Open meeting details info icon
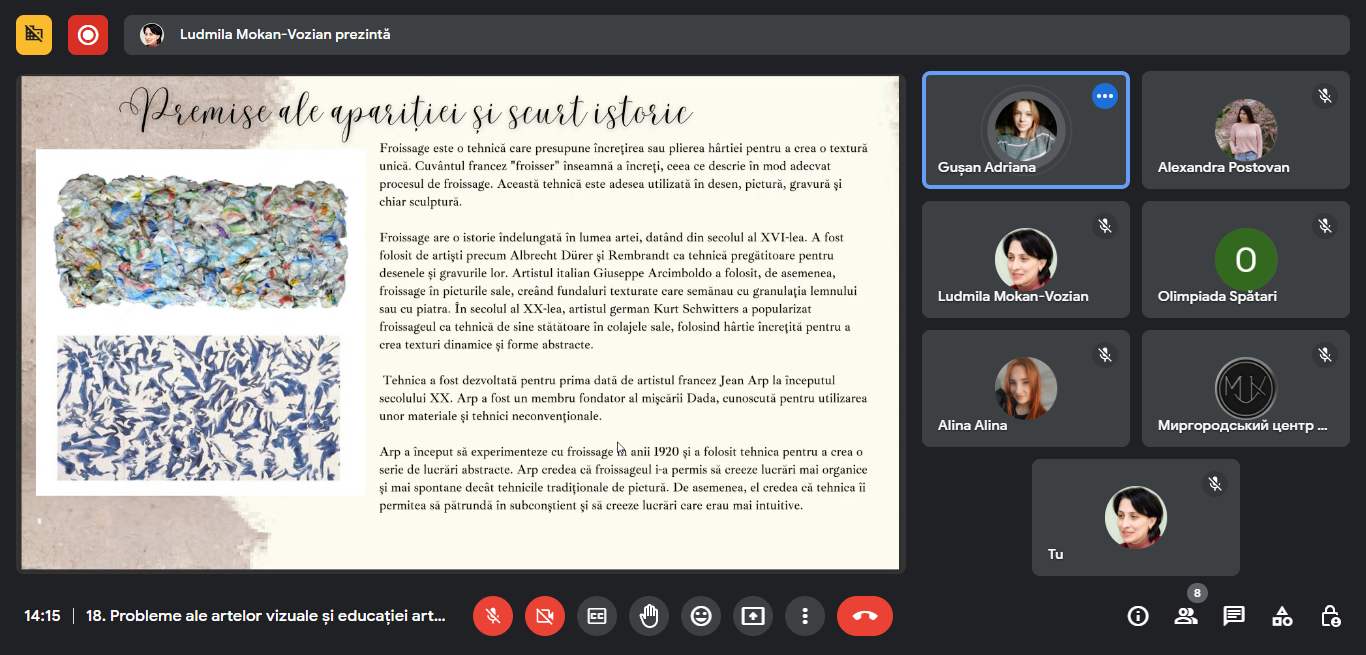Image resolution: width=1366 pixels, height=655 pixels. (1138, 616)
